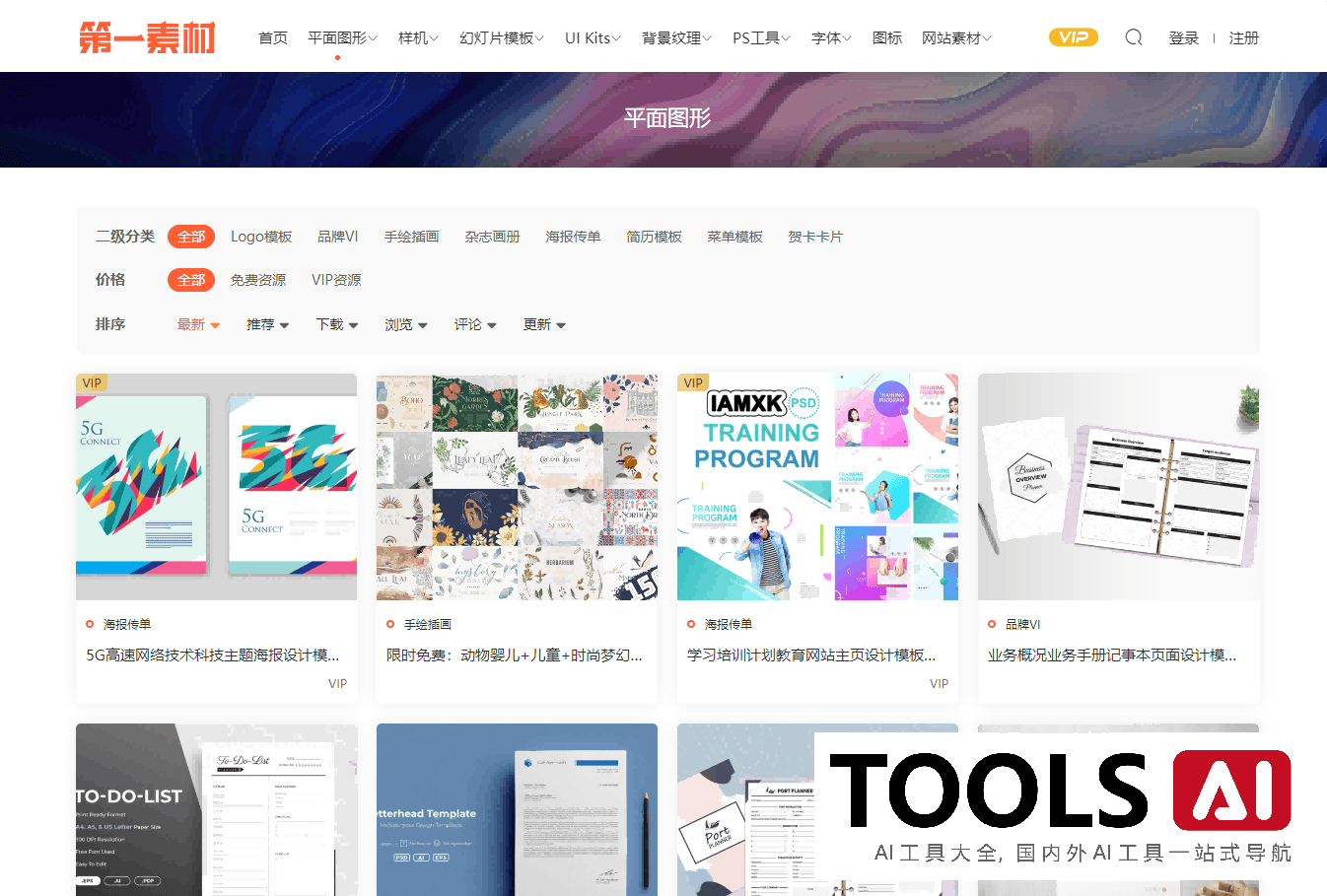This screenshot has height=896, width=1327.
Task: Click the 第一素材 site logo
Action: point(147,37)
